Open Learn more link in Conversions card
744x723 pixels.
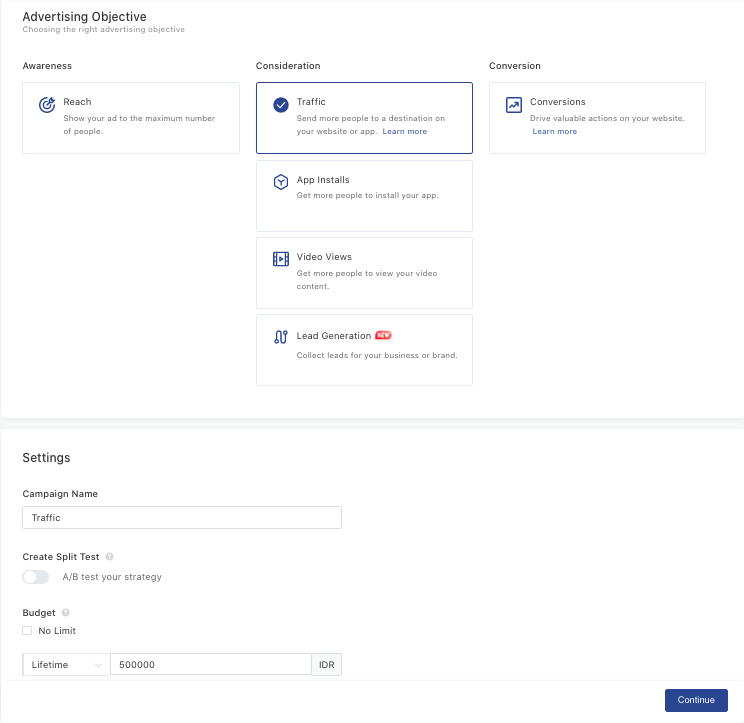pos(555,131)
